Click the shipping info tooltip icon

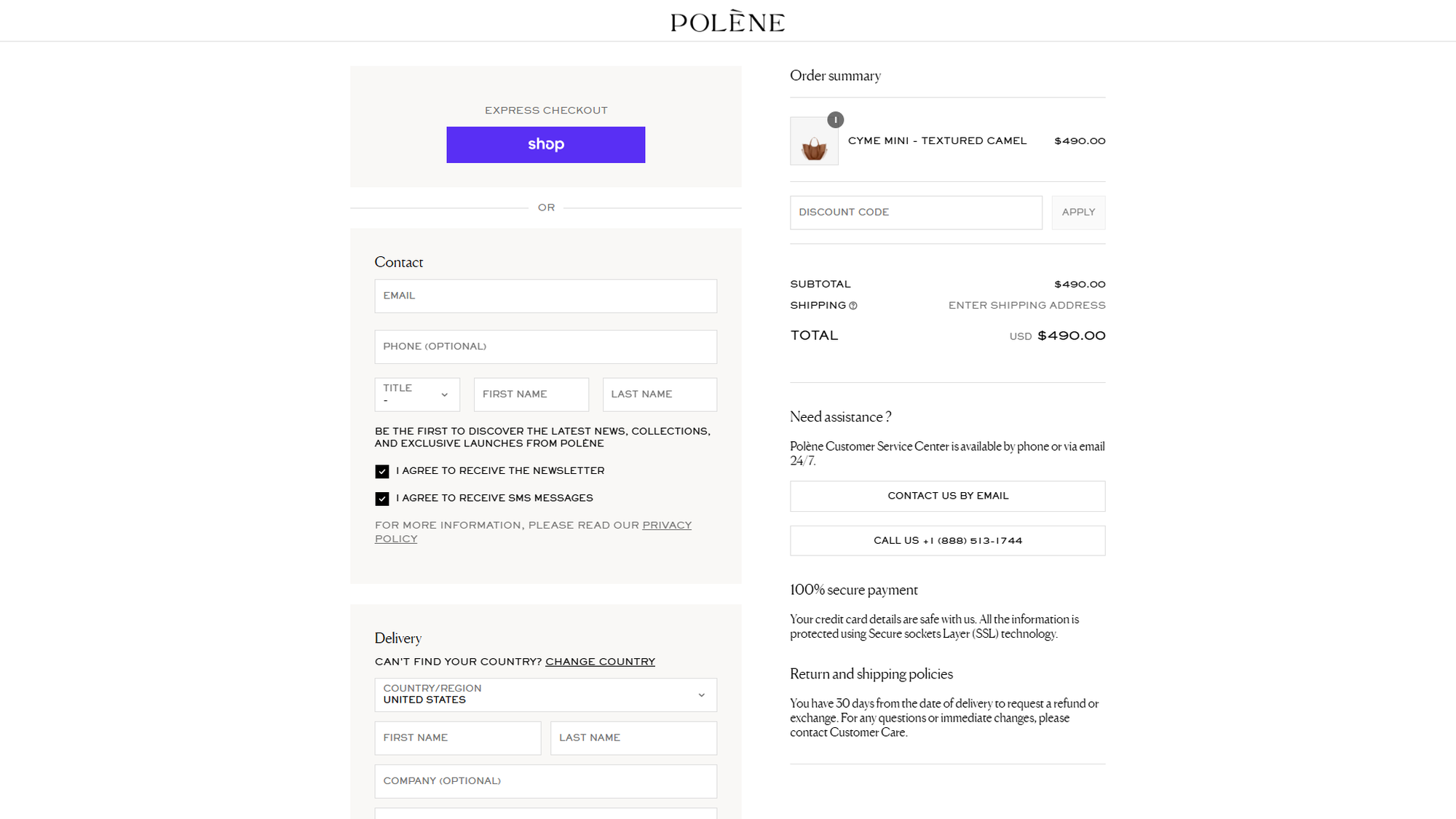click(x=854, y=306)
